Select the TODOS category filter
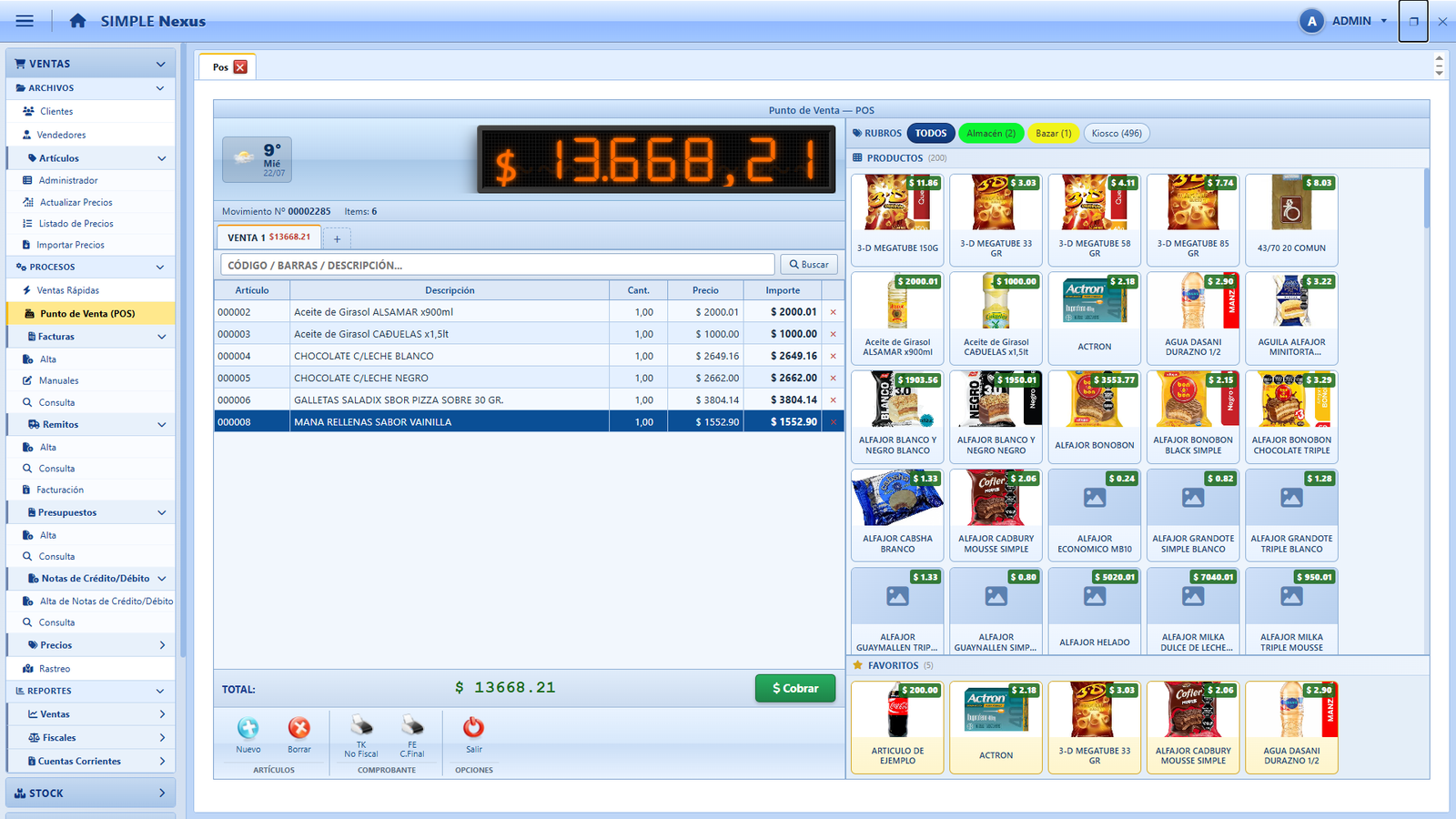This screenshot has height=819, width=1456. 931,134
